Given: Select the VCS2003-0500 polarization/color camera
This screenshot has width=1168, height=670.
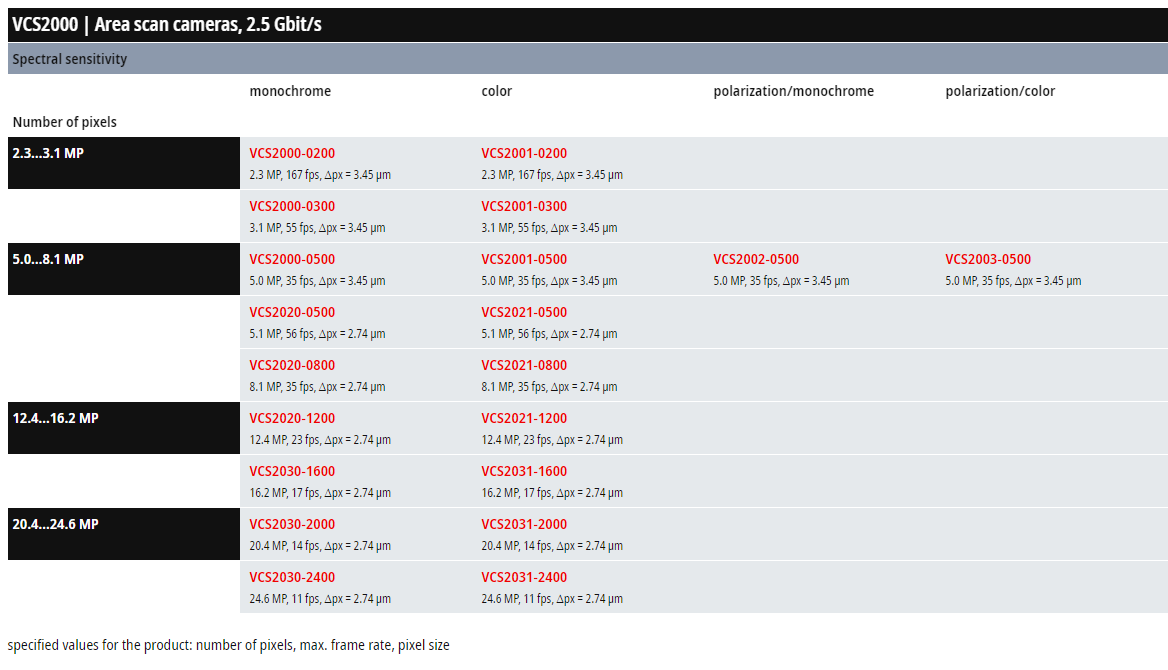Looking at the screenshot, I should point(988,260).
